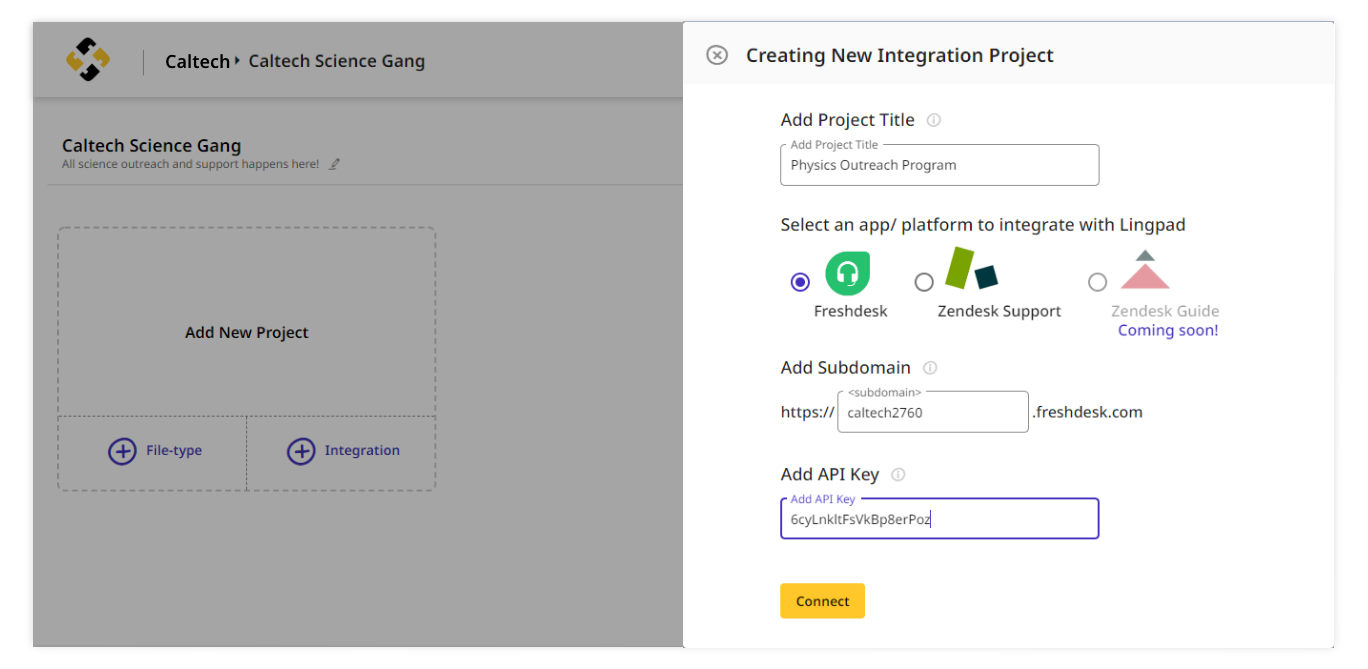Click 'Select an app/ platform to integrate' text
The height and width of the screenshot is (669, 1368).
click(983, 225)
